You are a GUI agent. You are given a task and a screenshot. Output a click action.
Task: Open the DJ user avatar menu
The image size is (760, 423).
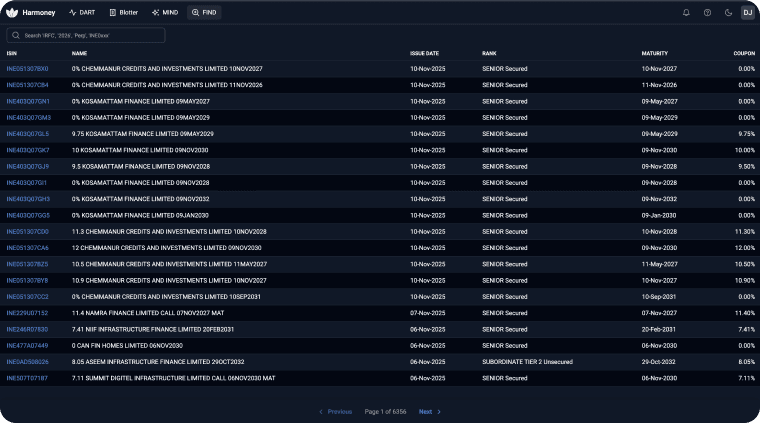coord(748,13)
